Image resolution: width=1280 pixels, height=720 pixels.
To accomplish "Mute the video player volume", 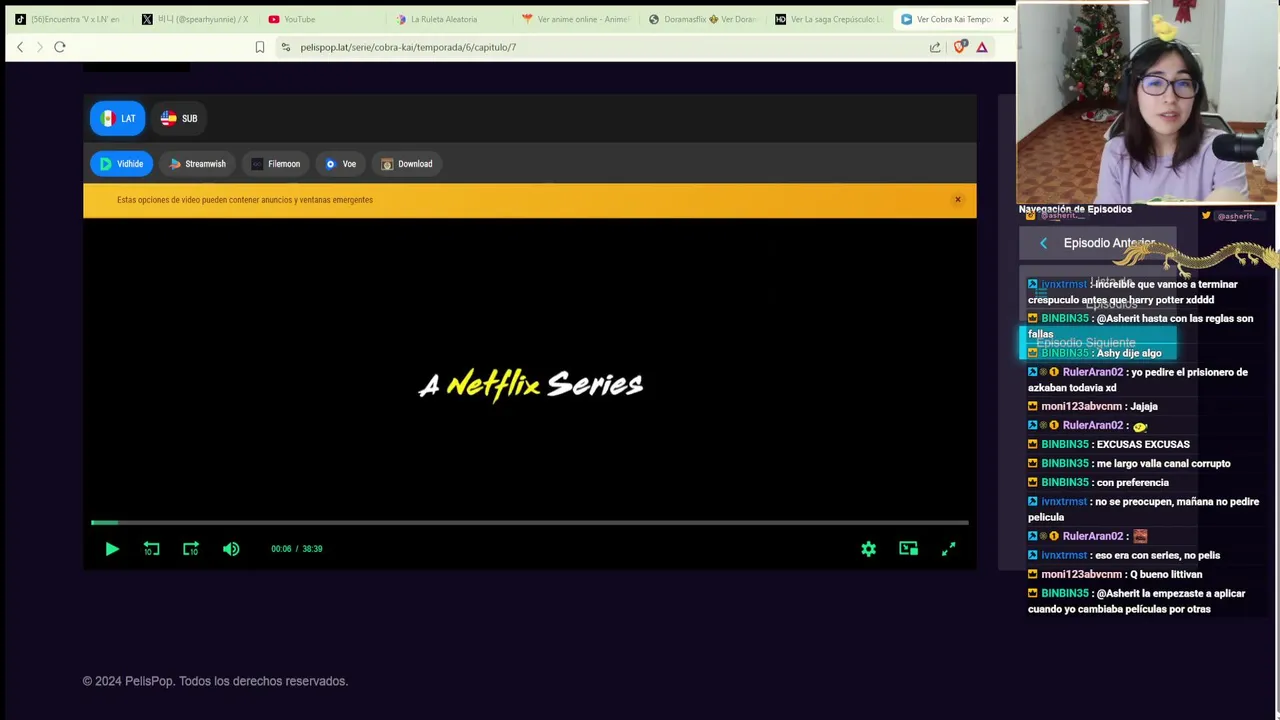I will pyautogui.click(x=231, y=549).
